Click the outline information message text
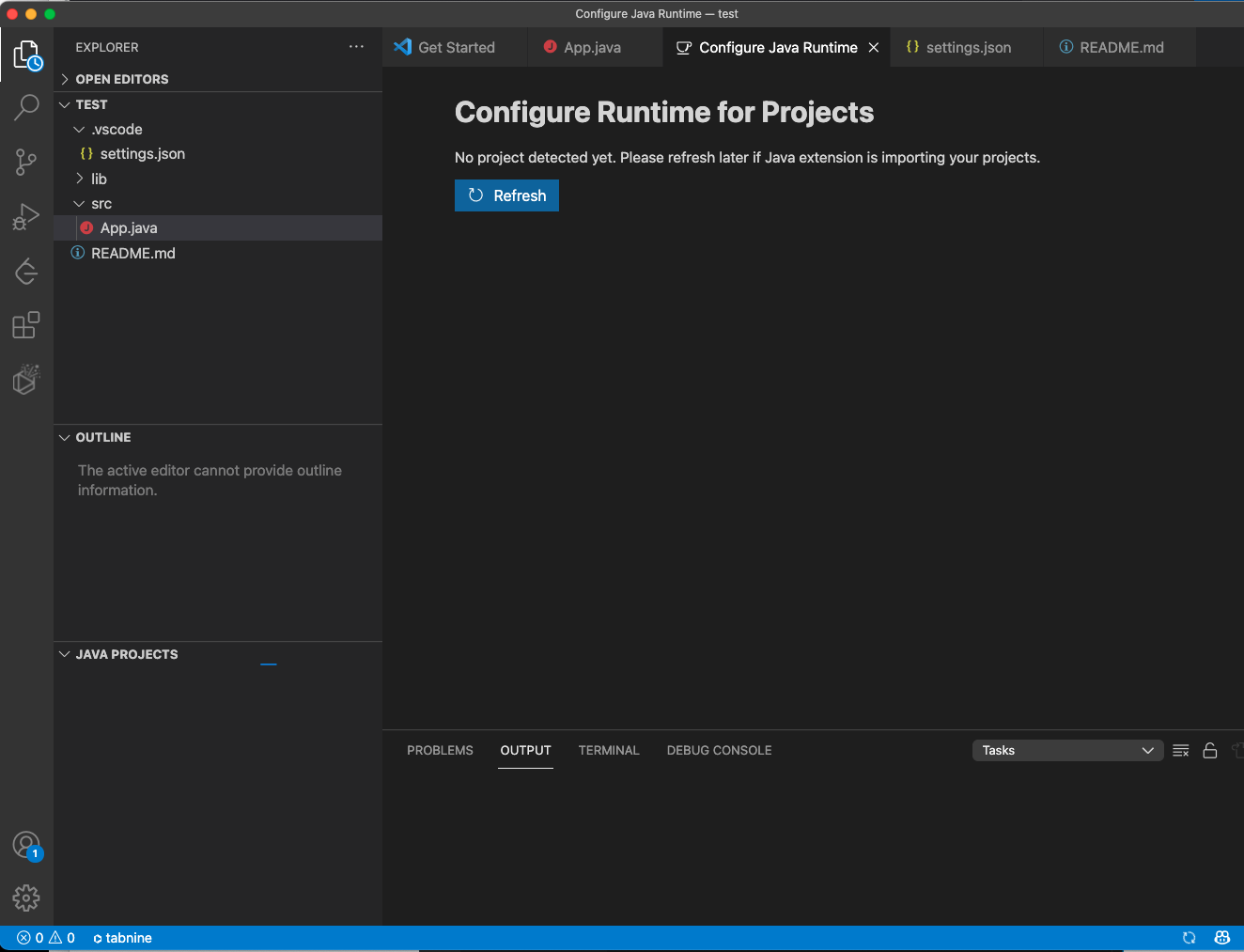The width and height of the screenshot is (1244, 952). (x=210, y=480)
